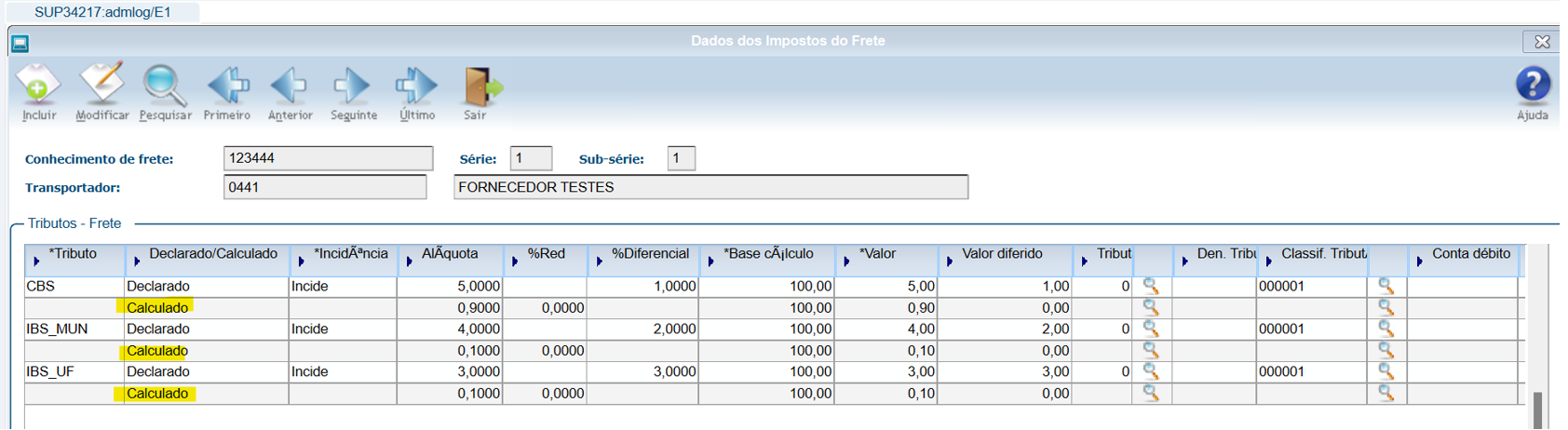The height and width of the screenshot is (430, 1568).
Task: Click Tribut lookup magnifier in CBS Declarado row
Action: pos(1151,286)
